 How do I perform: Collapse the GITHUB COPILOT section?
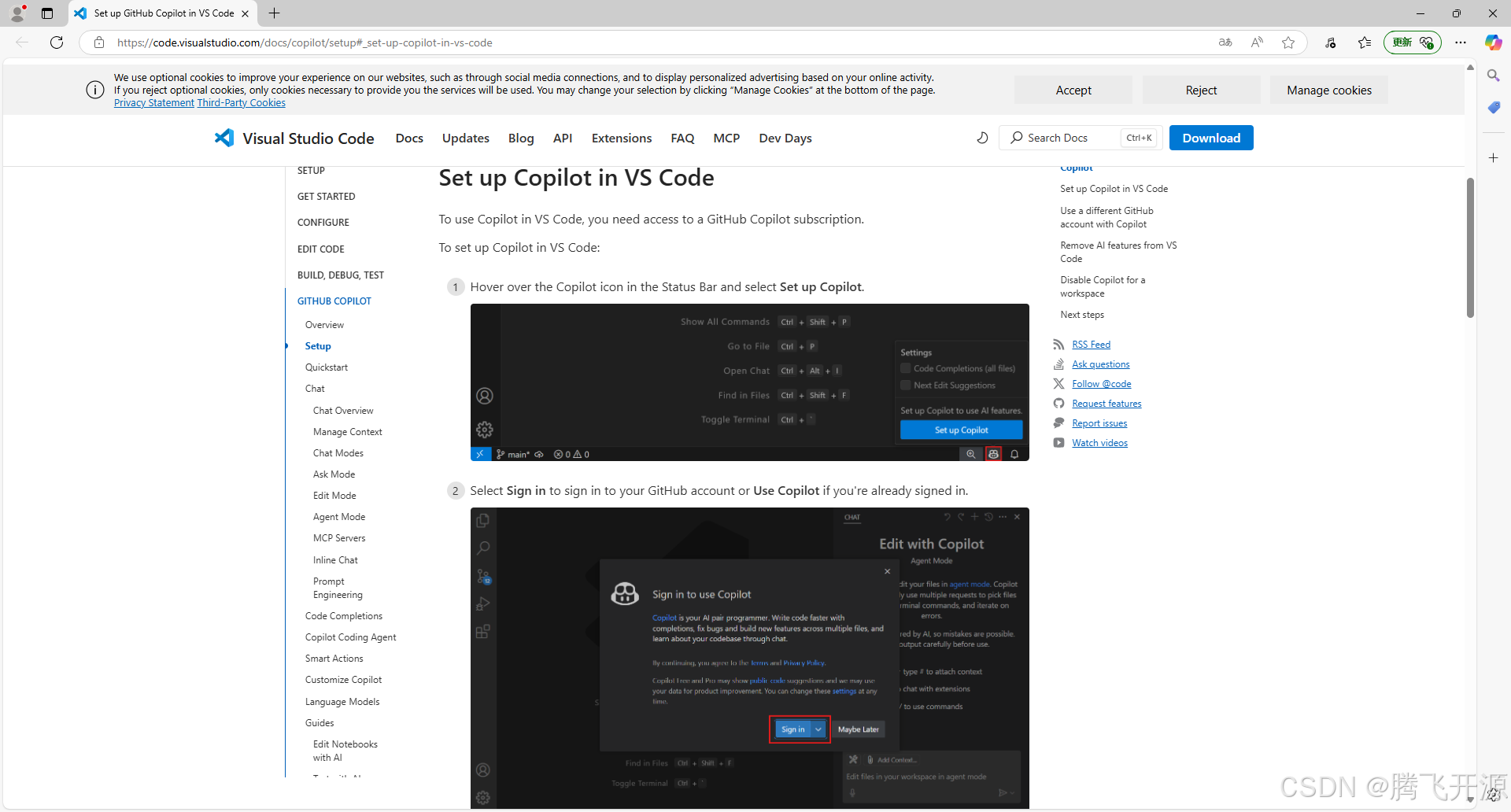tap(334, 301)
